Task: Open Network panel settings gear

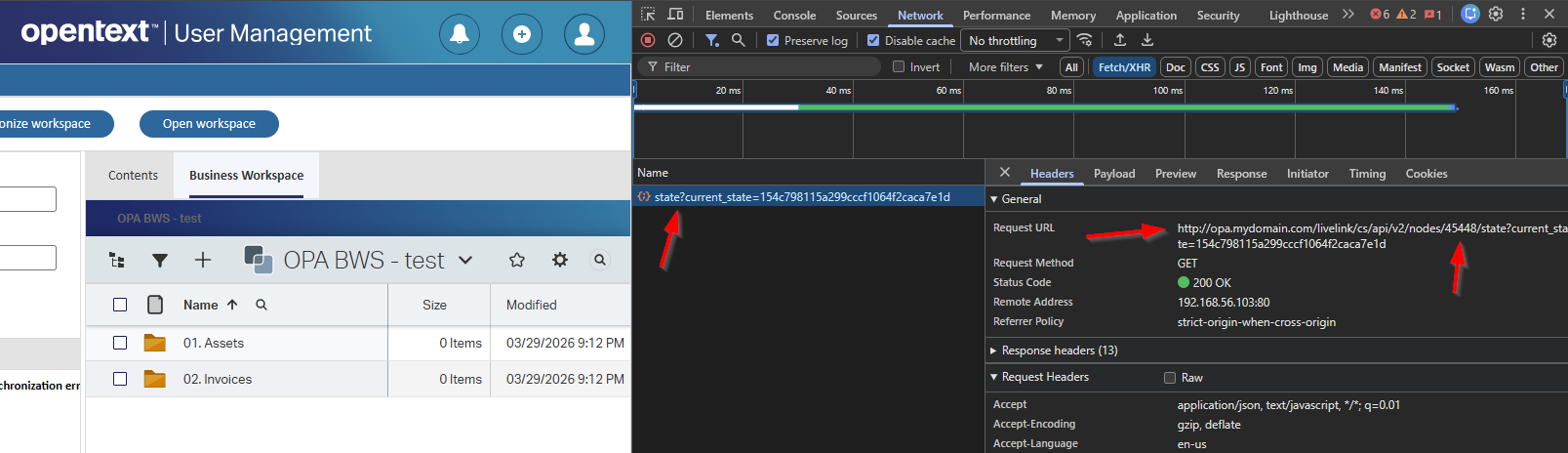Action: pyautogui.click(x=1549, y=40)
